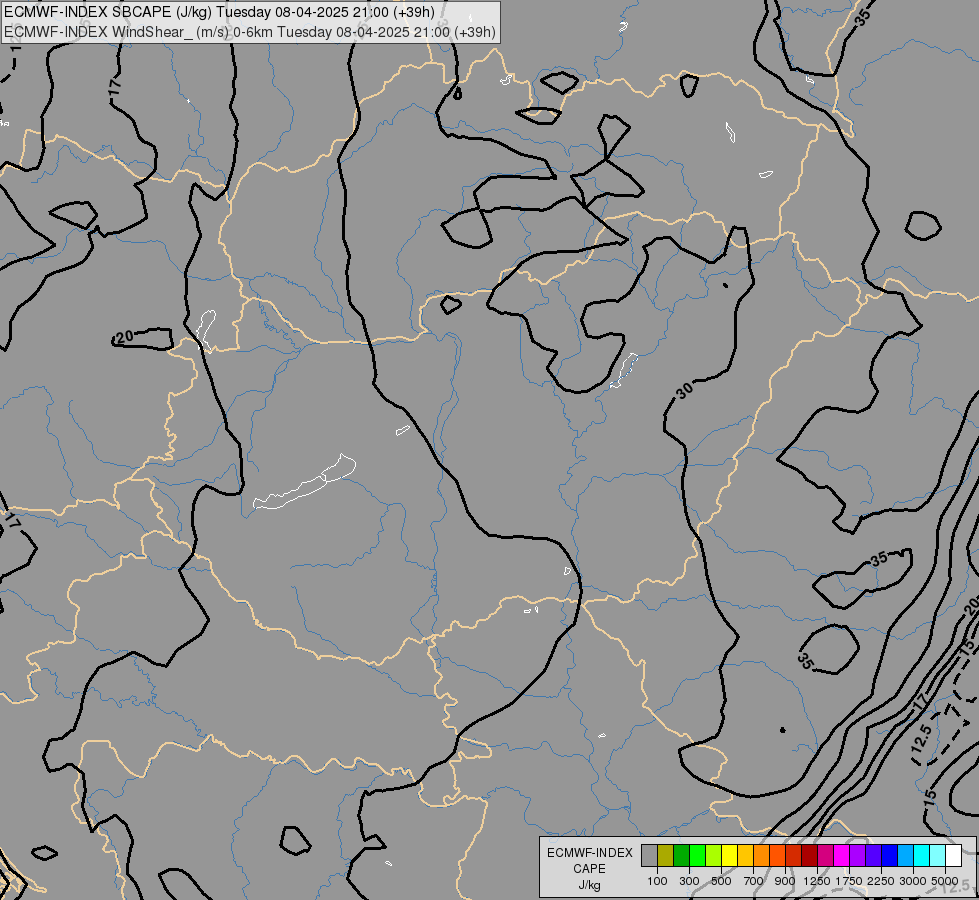The width and height of the screenshot is (979, 900).
Task: Click the crimson pink swatch beside 1250
Action: coord(825,855)
